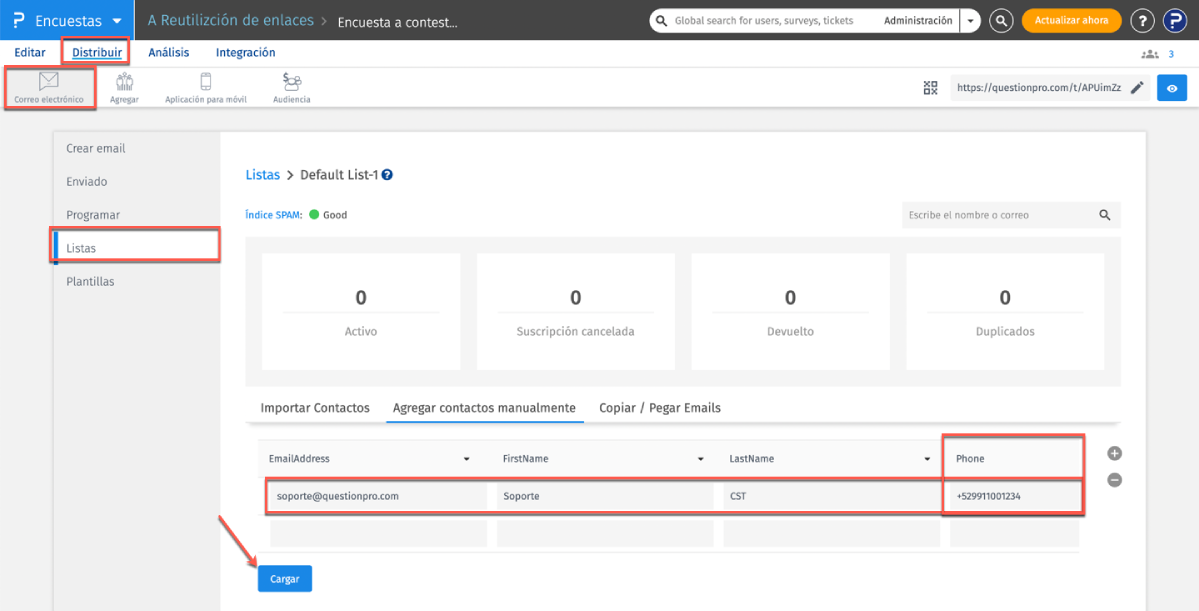
Task: Open the Administración search scope dropdown
Action: pos(970,21)
